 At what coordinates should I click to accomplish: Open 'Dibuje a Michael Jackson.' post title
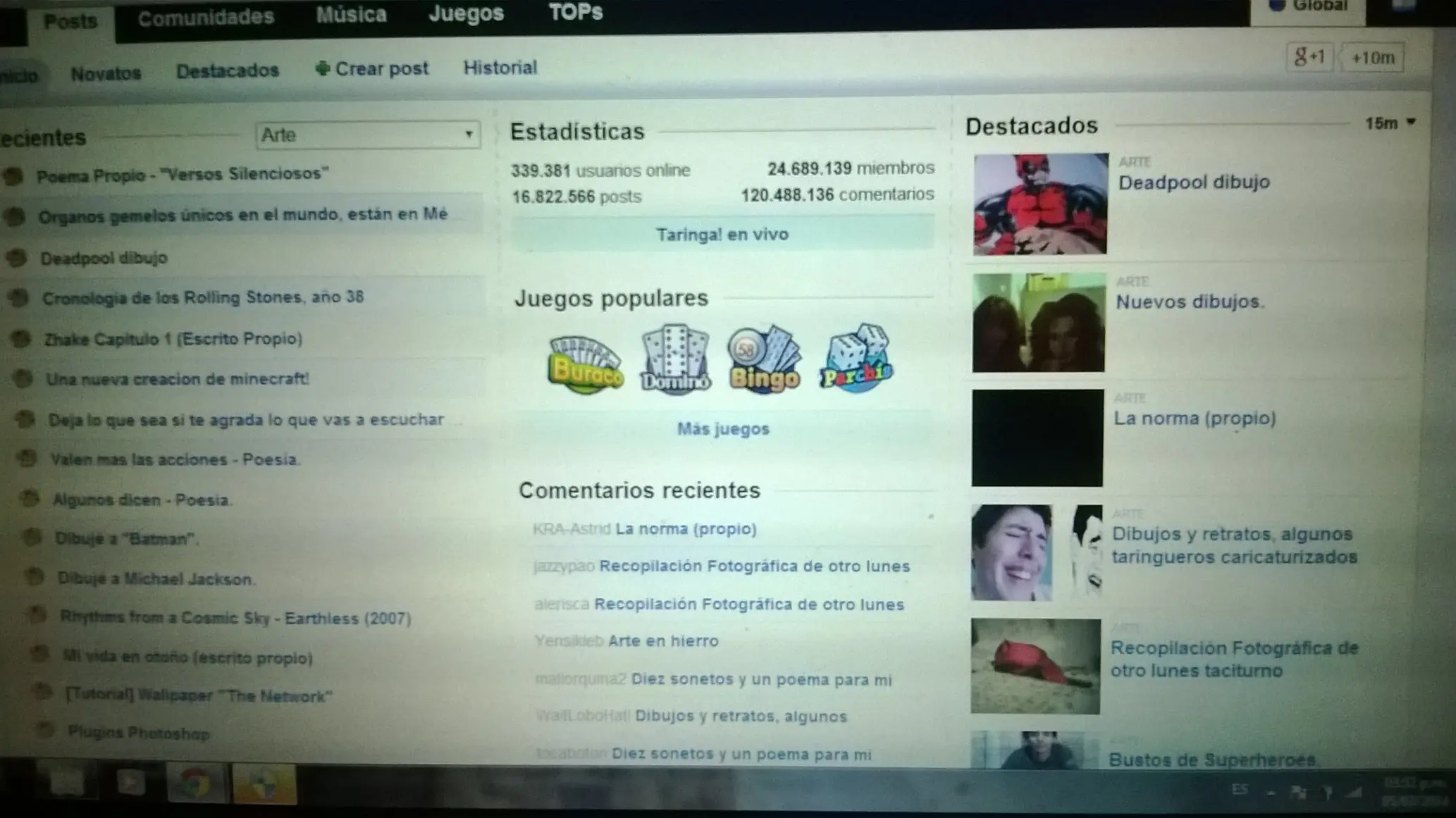[x=156, y=578]
